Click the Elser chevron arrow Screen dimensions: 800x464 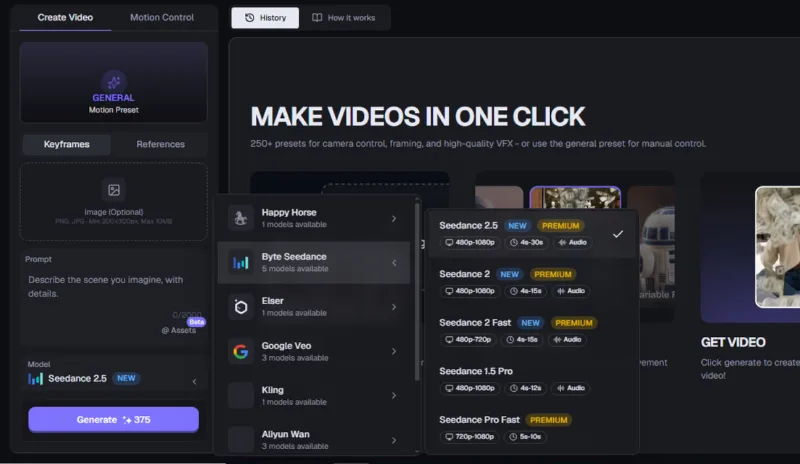pos(394,307)
